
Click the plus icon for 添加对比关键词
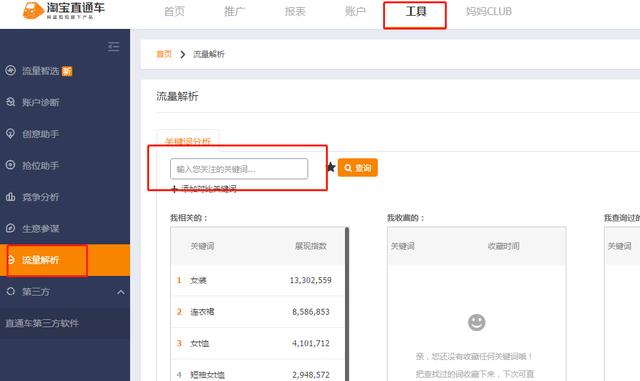pyautogui.click(x=174, y=189)
